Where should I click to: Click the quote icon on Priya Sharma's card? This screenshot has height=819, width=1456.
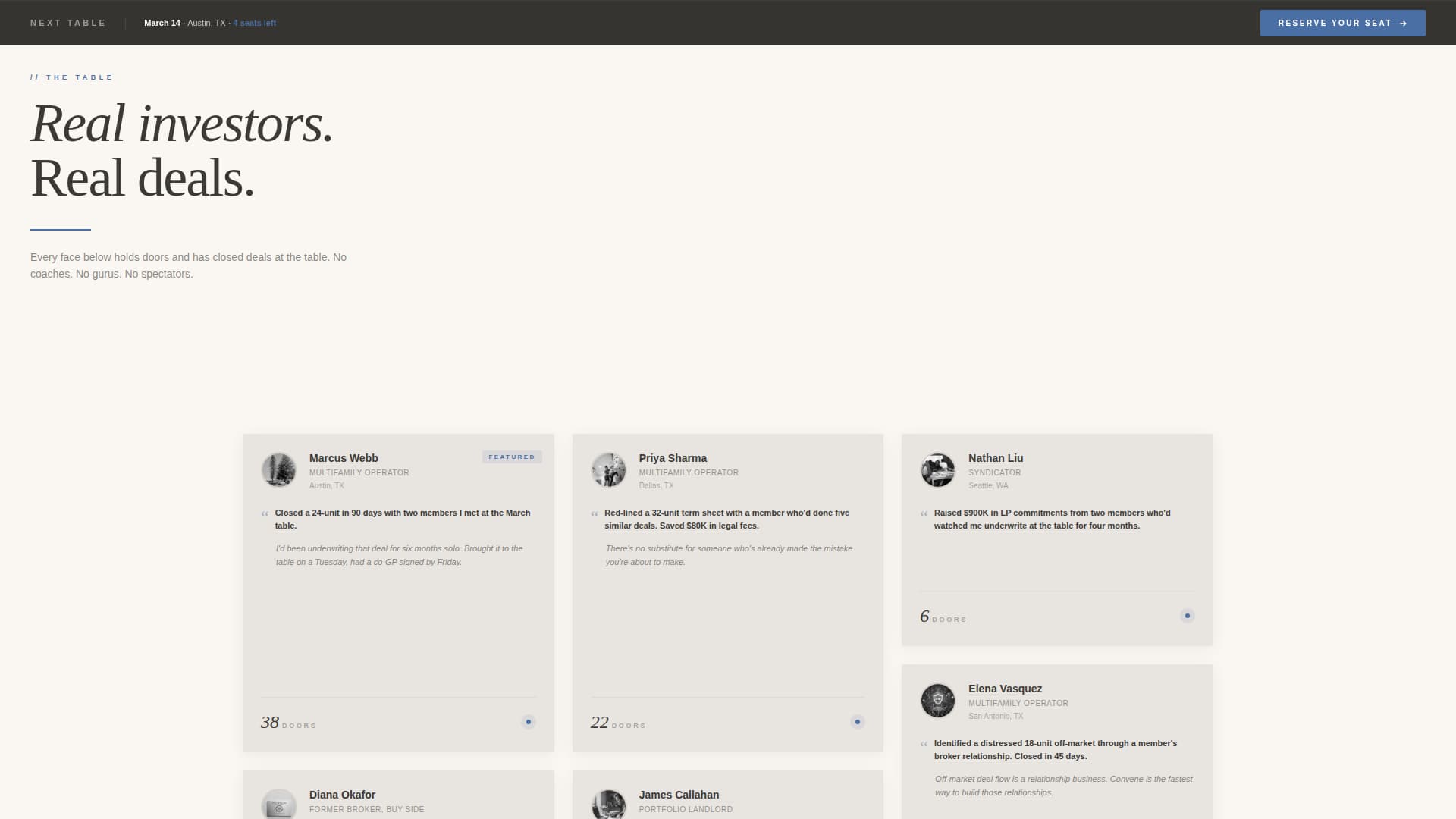pyautogui.click(x=595, y=513)
